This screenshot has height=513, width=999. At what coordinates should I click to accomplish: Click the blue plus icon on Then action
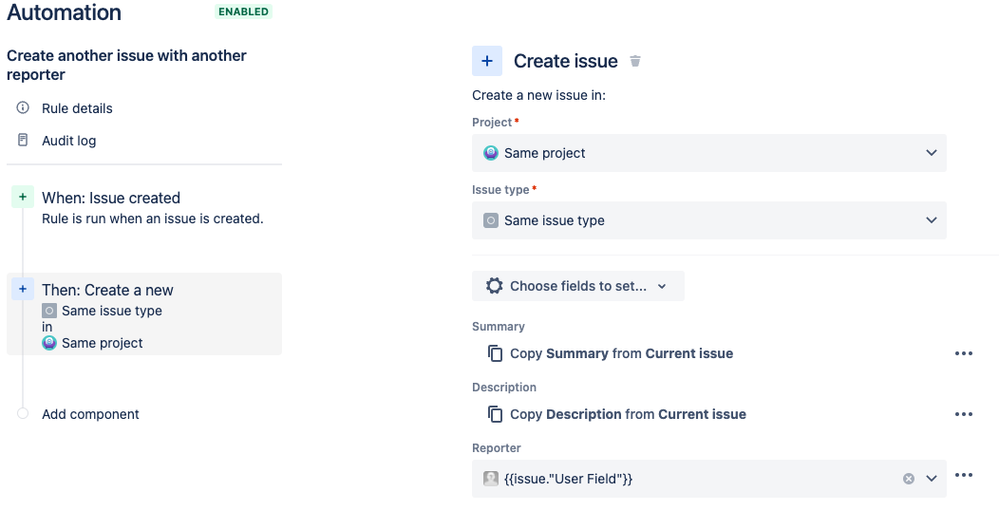[x=23, y=290]
